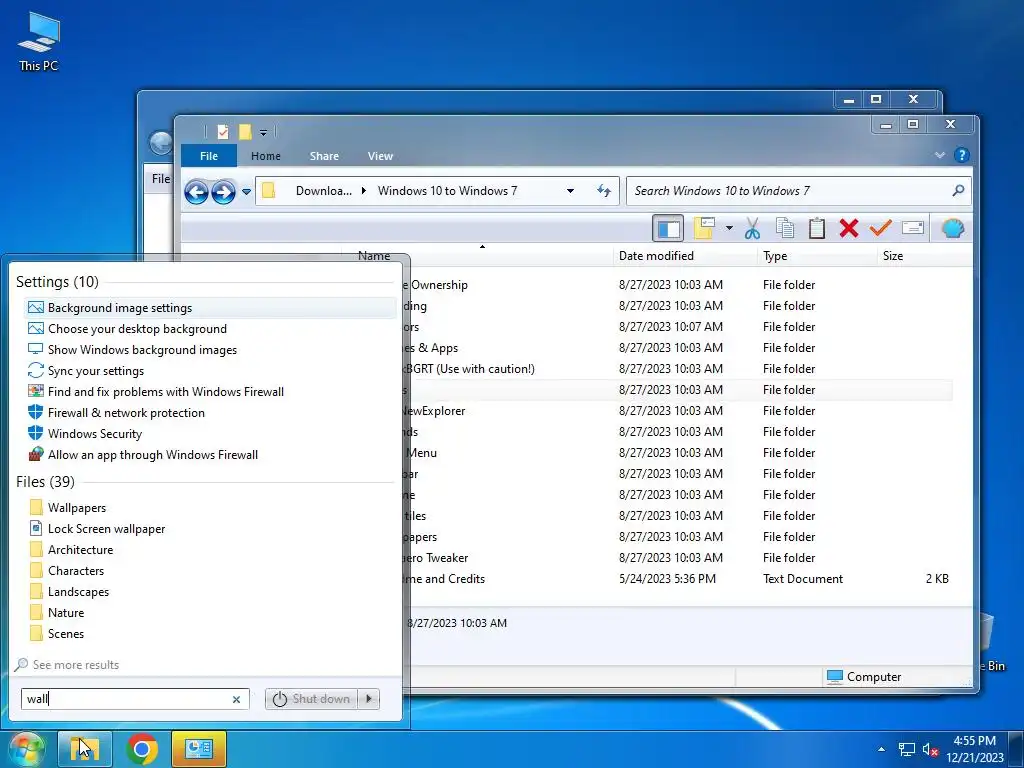Open the recent locations dropdown beside Forward
Viewport: 1024px width, 768px height.
[246, 191]
